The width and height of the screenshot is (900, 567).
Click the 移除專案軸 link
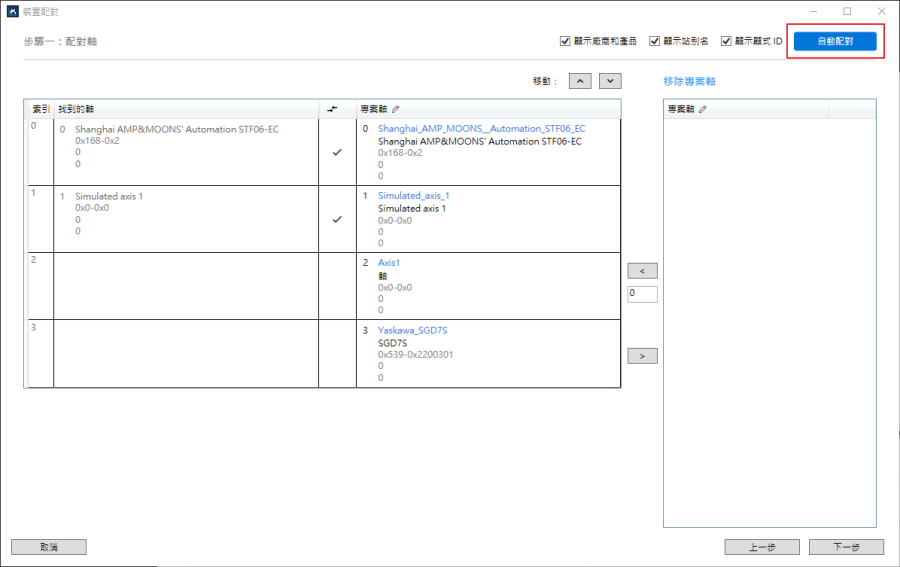click(689, 81)
